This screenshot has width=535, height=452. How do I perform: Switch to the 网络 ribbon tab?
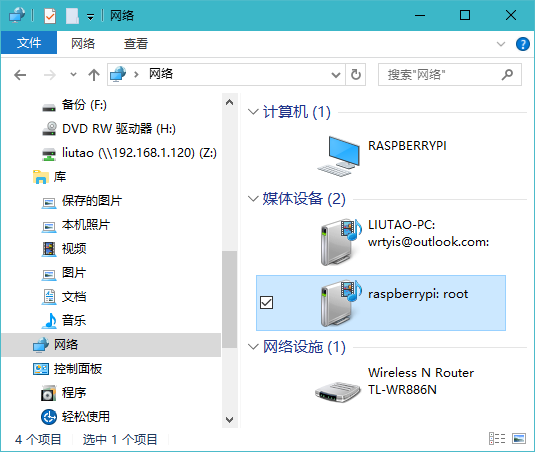pos(83,43)
